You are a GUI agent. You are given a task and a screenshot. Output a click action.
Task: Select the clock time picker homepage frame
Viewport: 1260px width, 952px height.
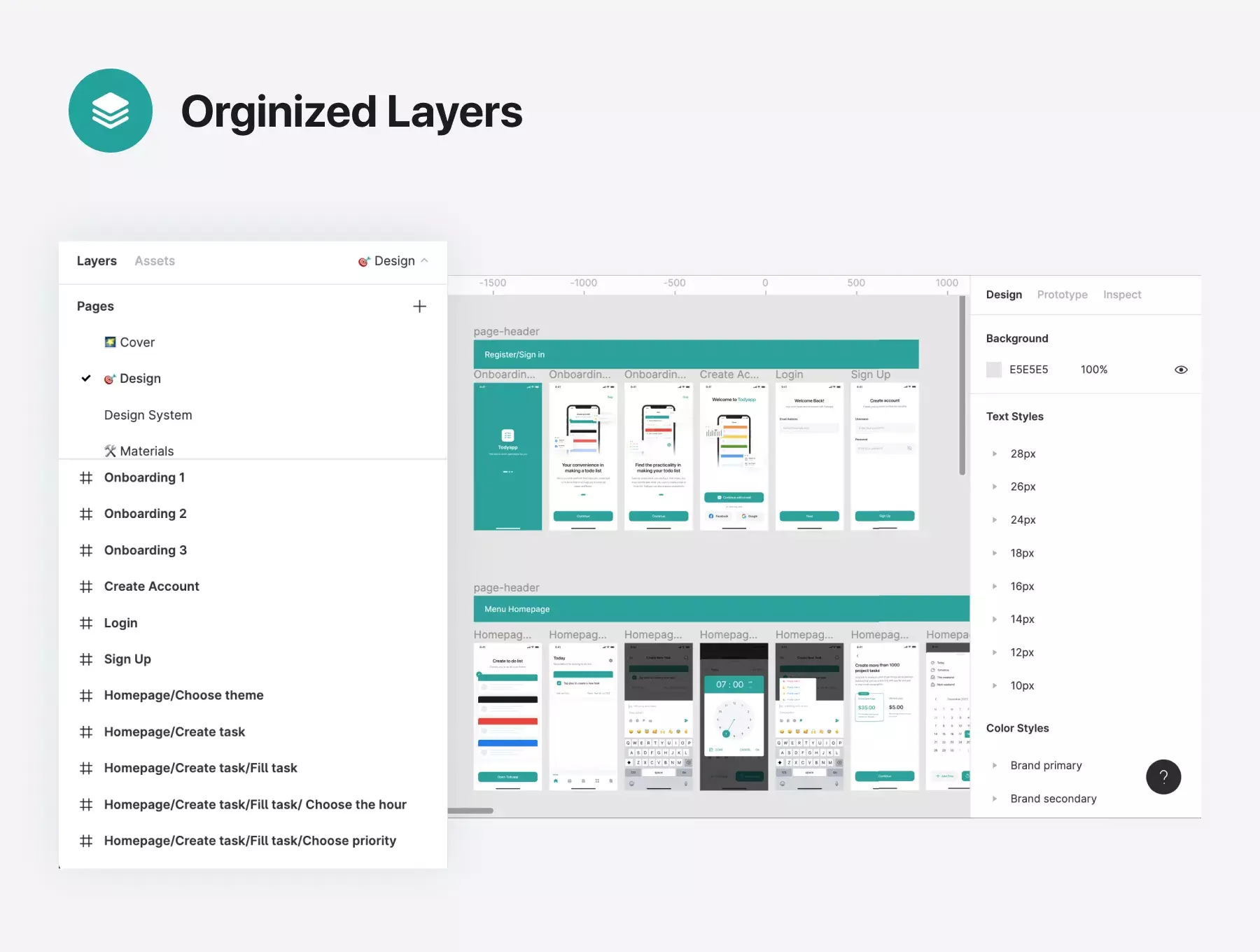734,717
